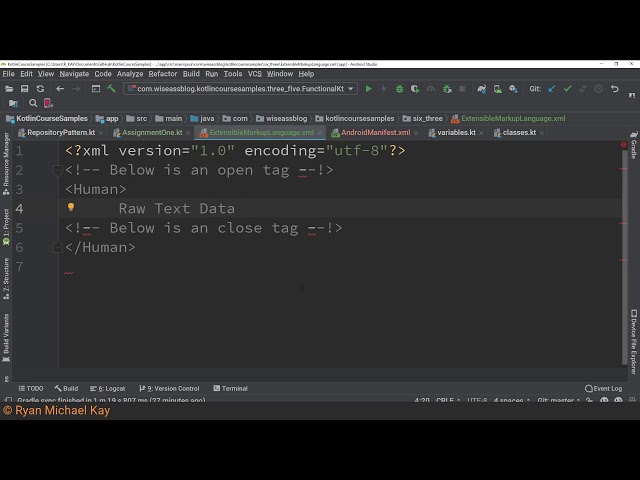Image resolution: width=640 pixels, height=480 pixels.
Task: Place cursor in 'Raw Text Data' line
Action: click(177, 209)
